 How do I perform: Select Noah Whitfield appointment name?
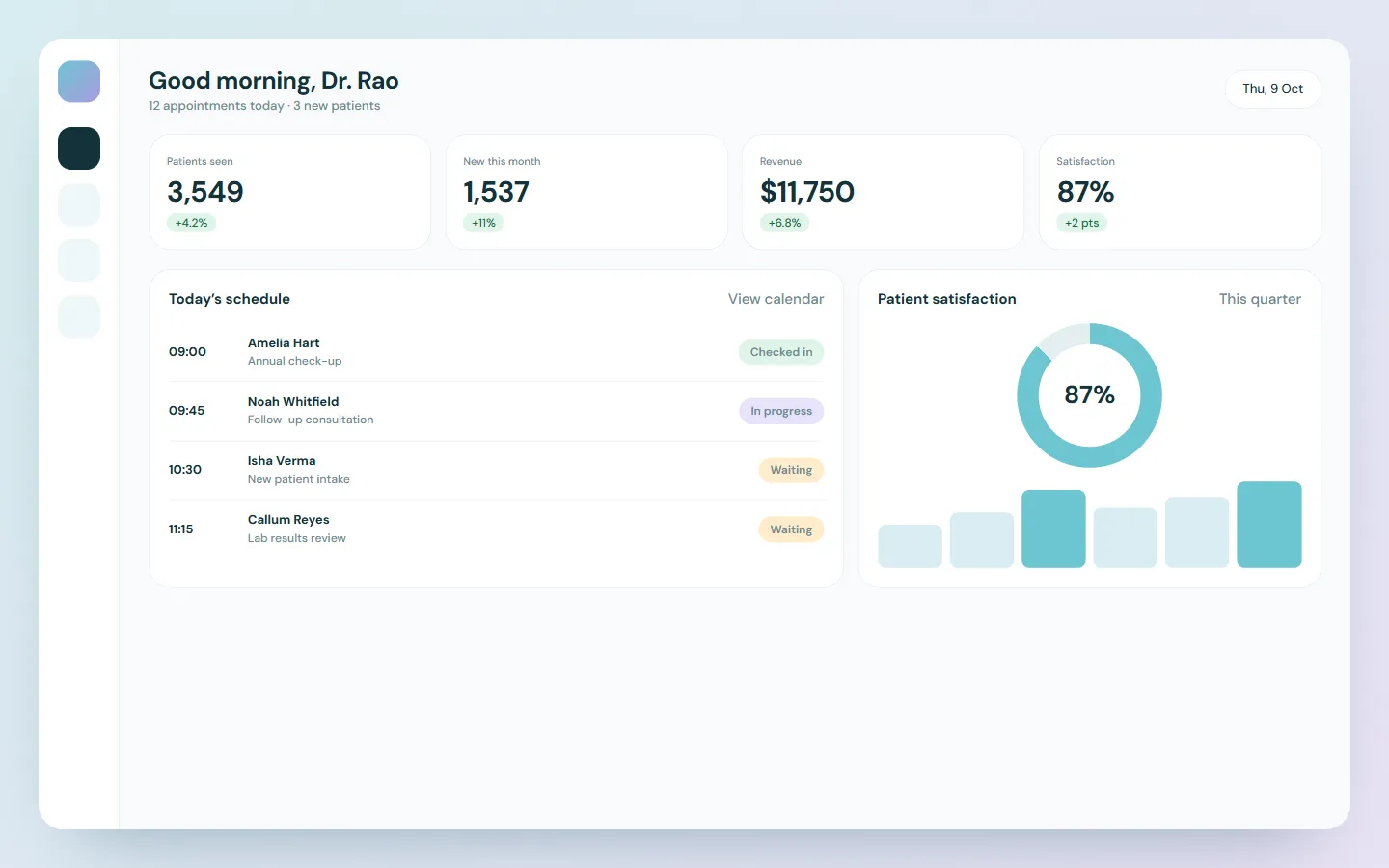point(293,402)
